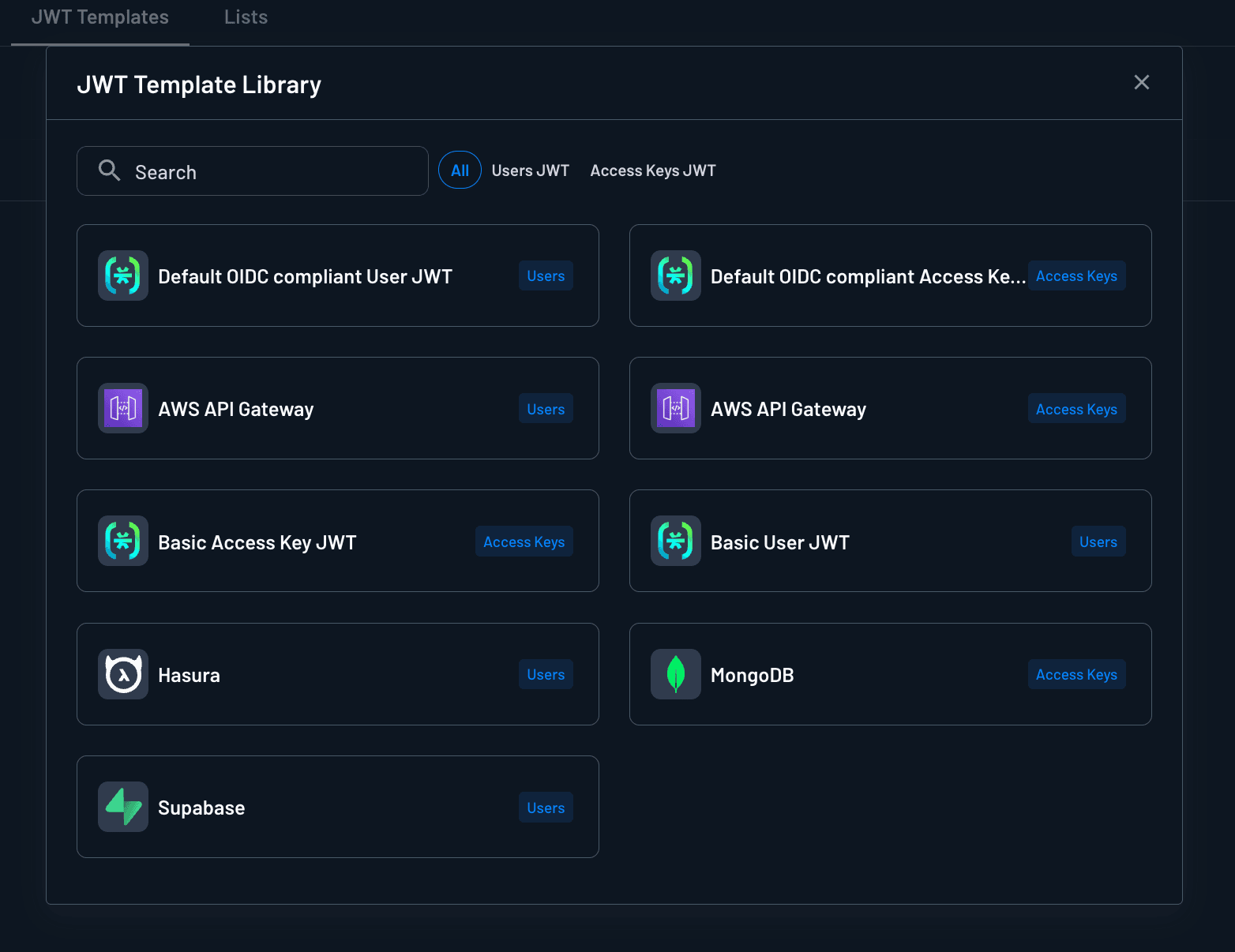Open the Lists tab

(x=246, y=17)
